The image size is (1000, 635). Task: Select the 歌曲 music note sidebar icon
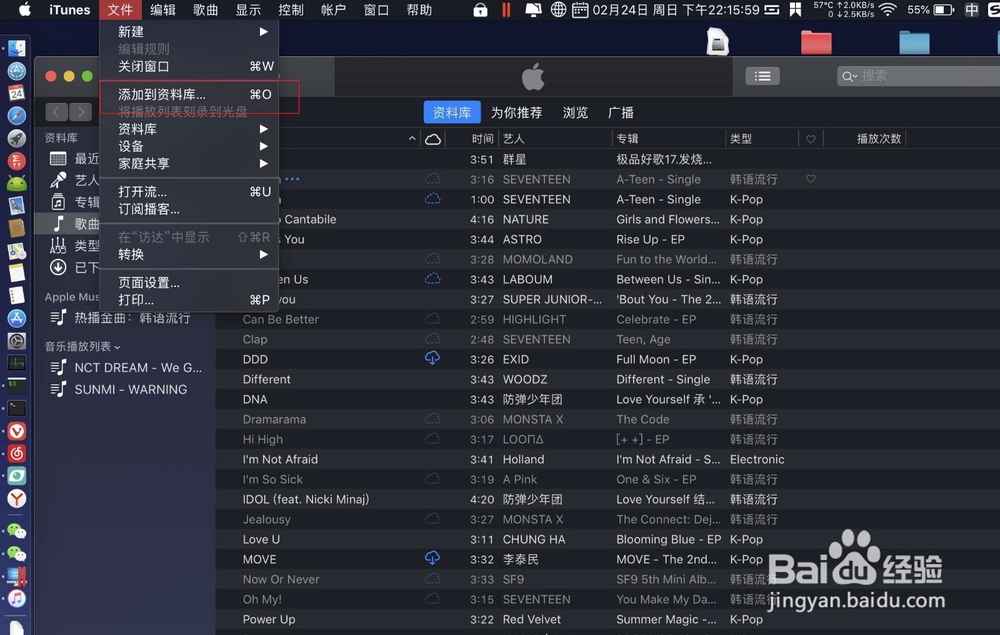click(58, 224)
